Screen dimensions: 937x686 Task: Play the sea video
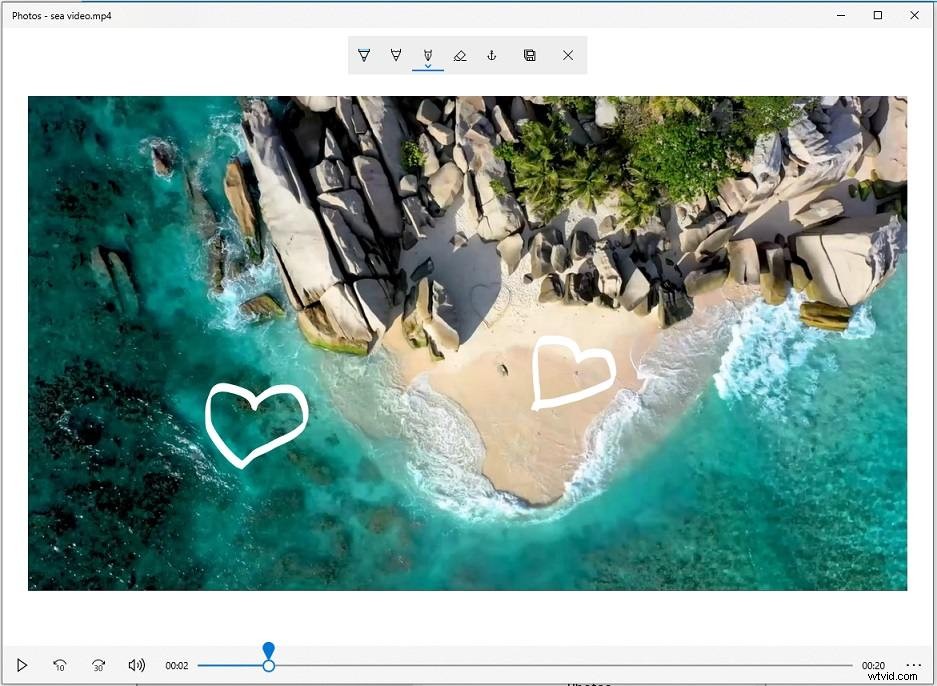22,664
